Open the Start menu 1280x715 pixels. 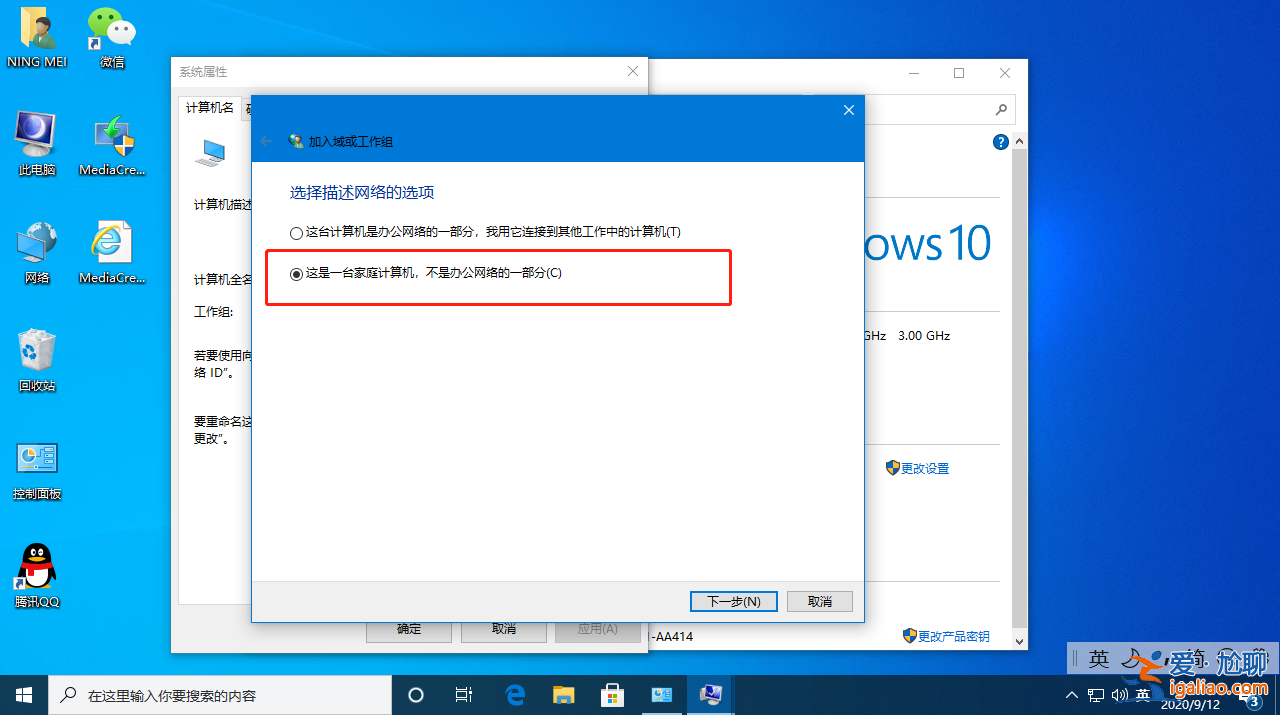(x=23, y=694)
